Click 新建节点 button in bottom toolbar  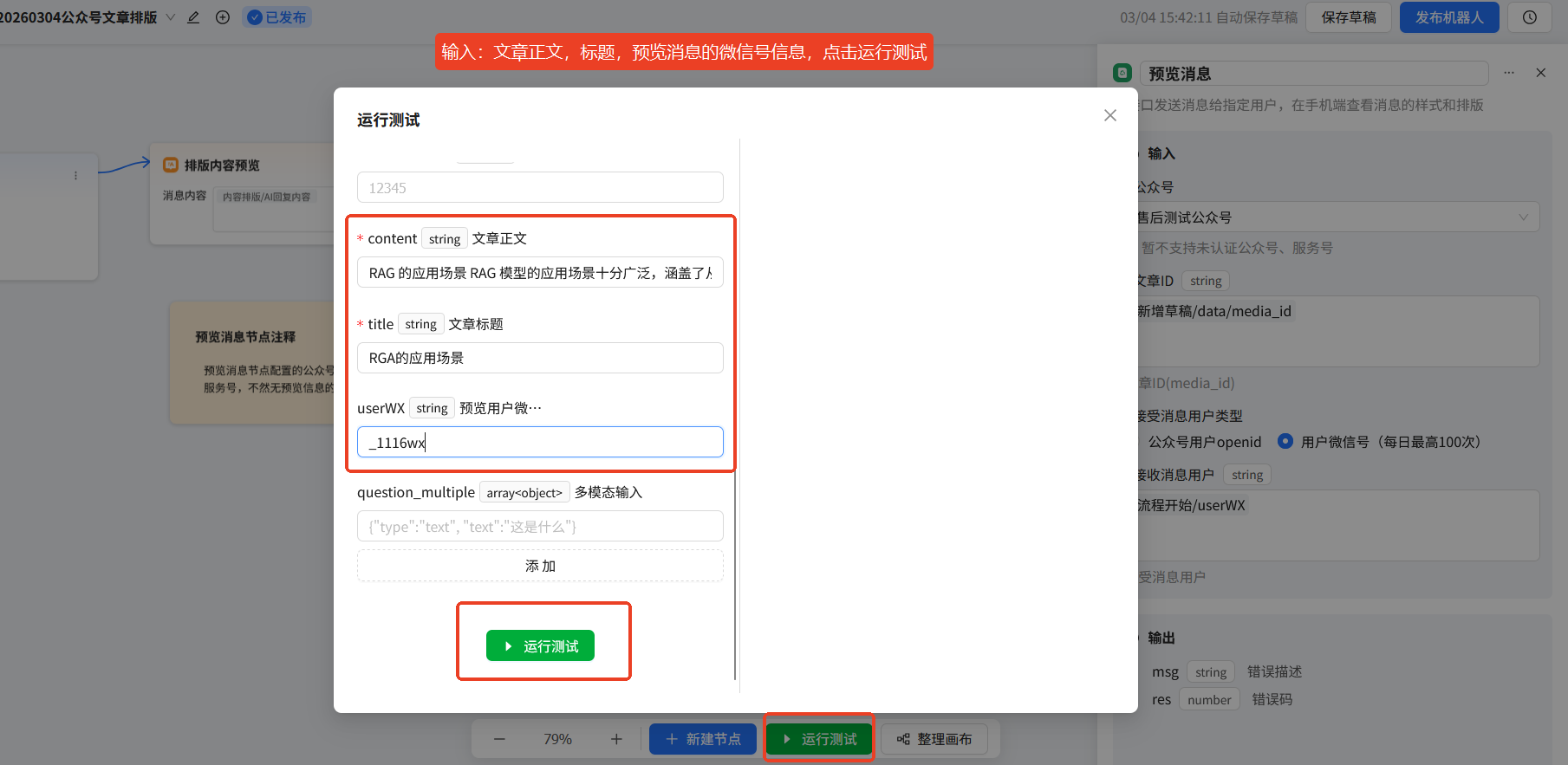click(x=703, y=739)
